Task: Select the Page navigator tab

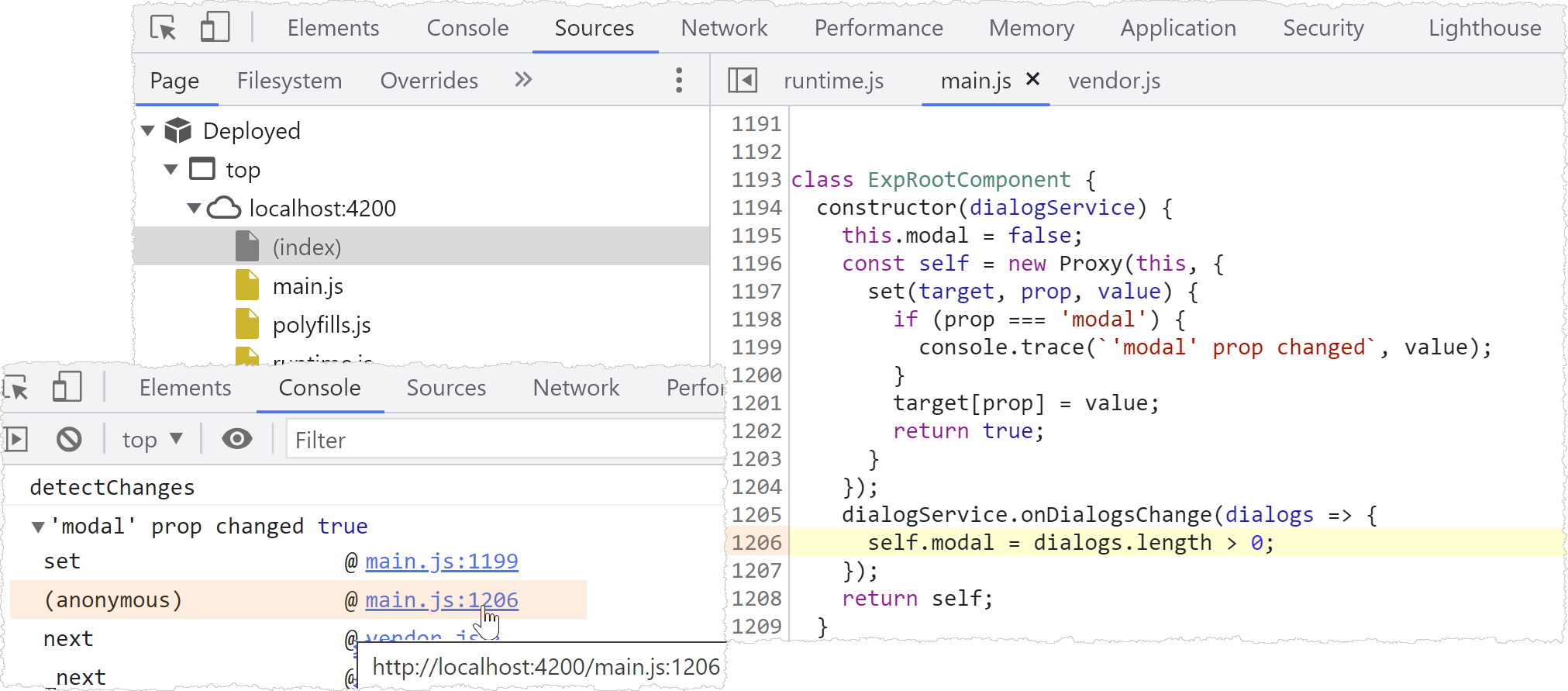Action: coord(174,81)
